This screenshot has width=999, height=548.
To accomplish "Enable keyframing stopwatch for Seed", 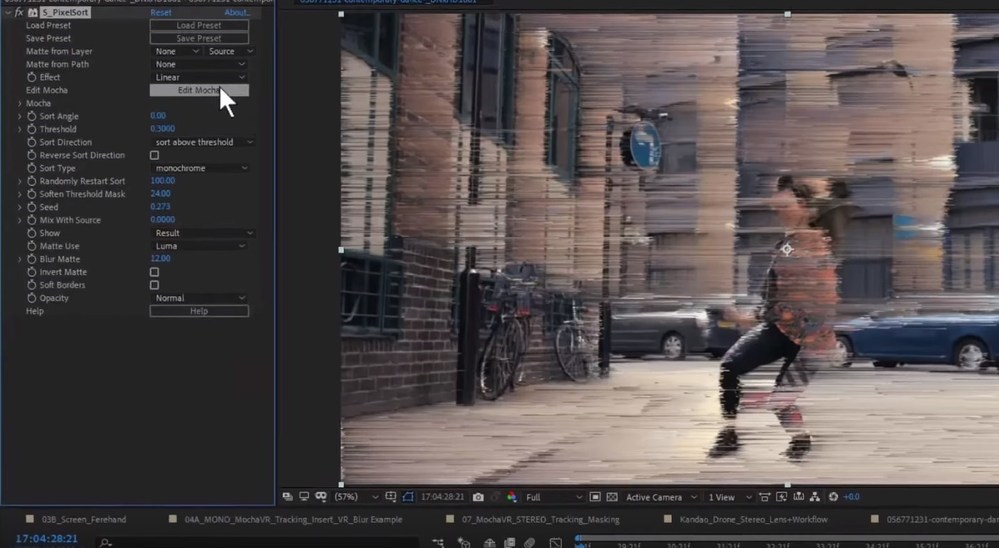I will (31, 207).
